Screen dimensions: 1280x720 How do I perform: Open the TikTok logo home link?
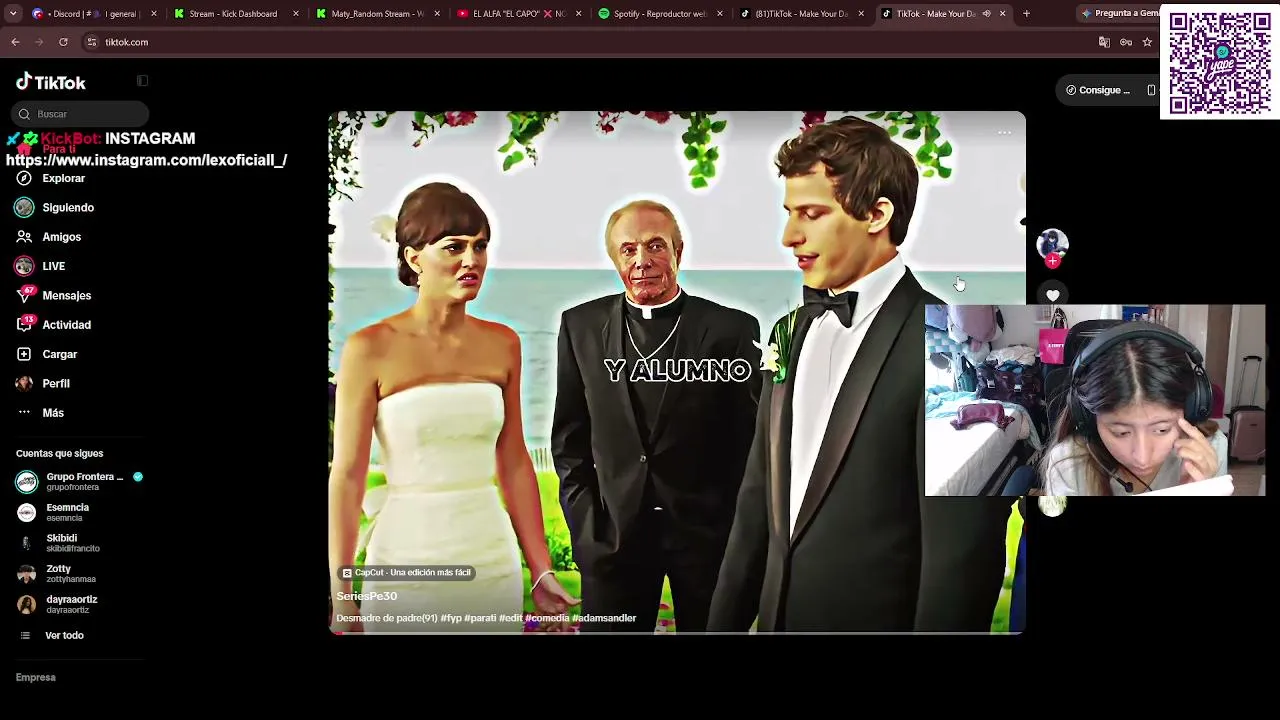[x=51, y=82]
